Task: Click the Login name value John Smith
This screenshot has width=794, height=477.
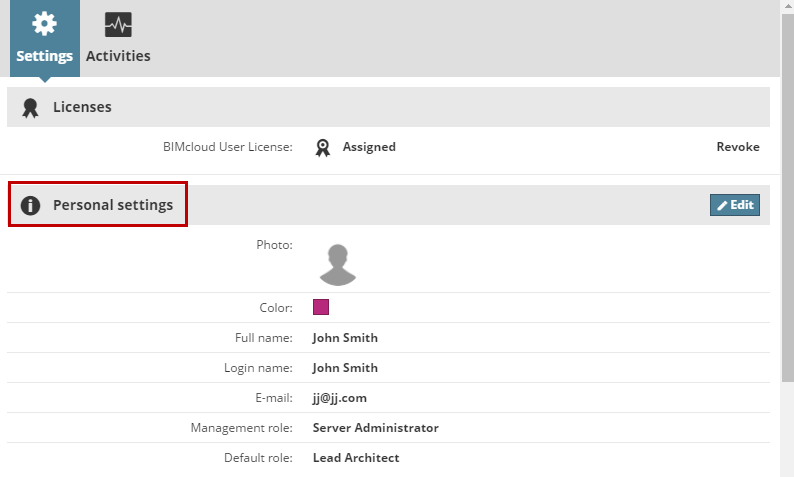Action: coord(345,368)
